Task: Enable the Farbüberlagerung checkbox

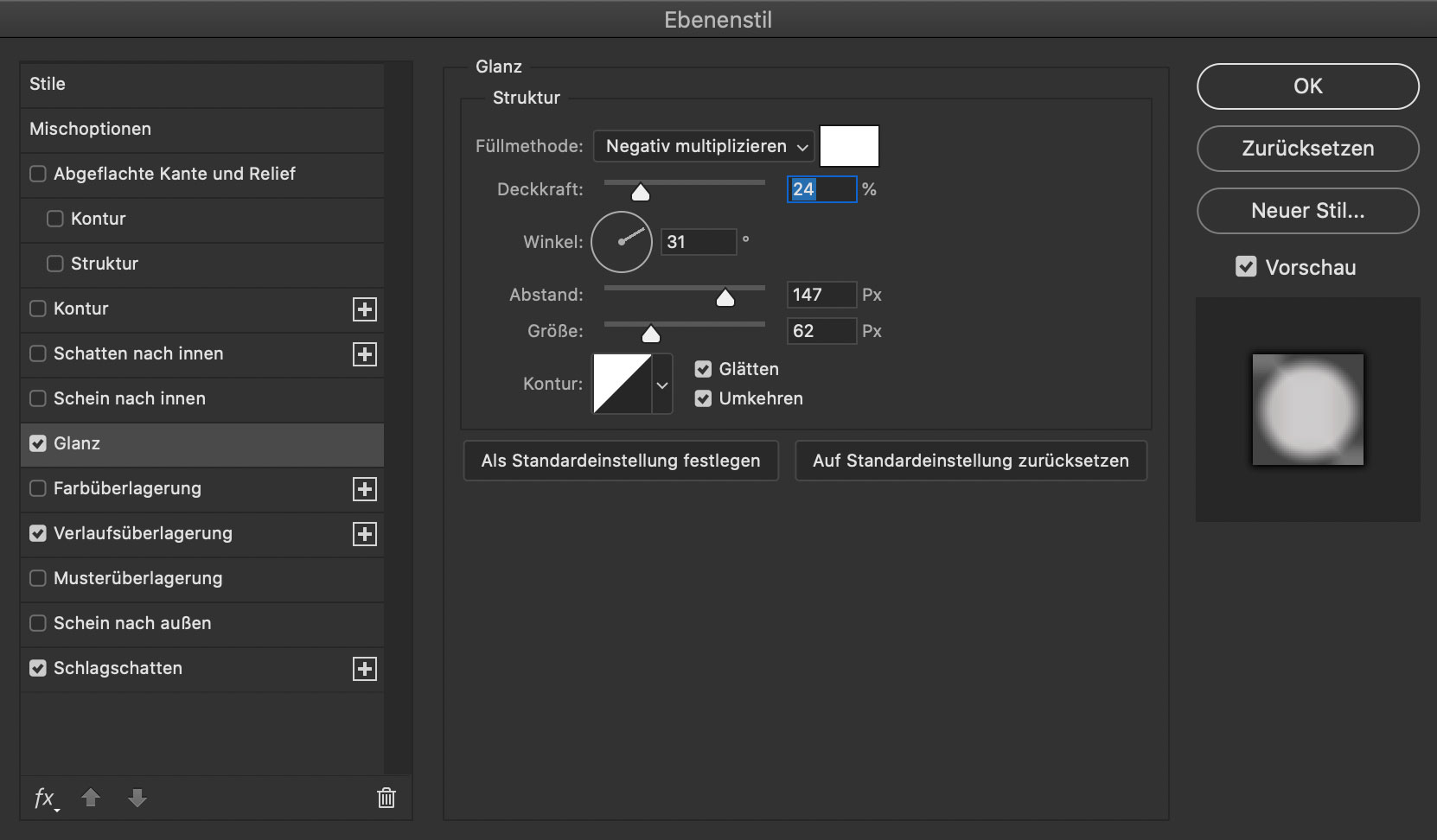Action: (x=38, y=488)
